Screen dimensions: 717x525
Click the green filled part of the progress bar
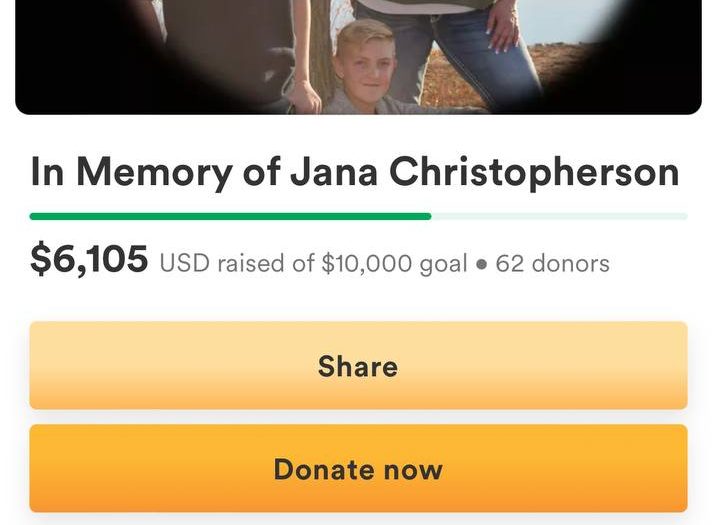coord(230,216)
